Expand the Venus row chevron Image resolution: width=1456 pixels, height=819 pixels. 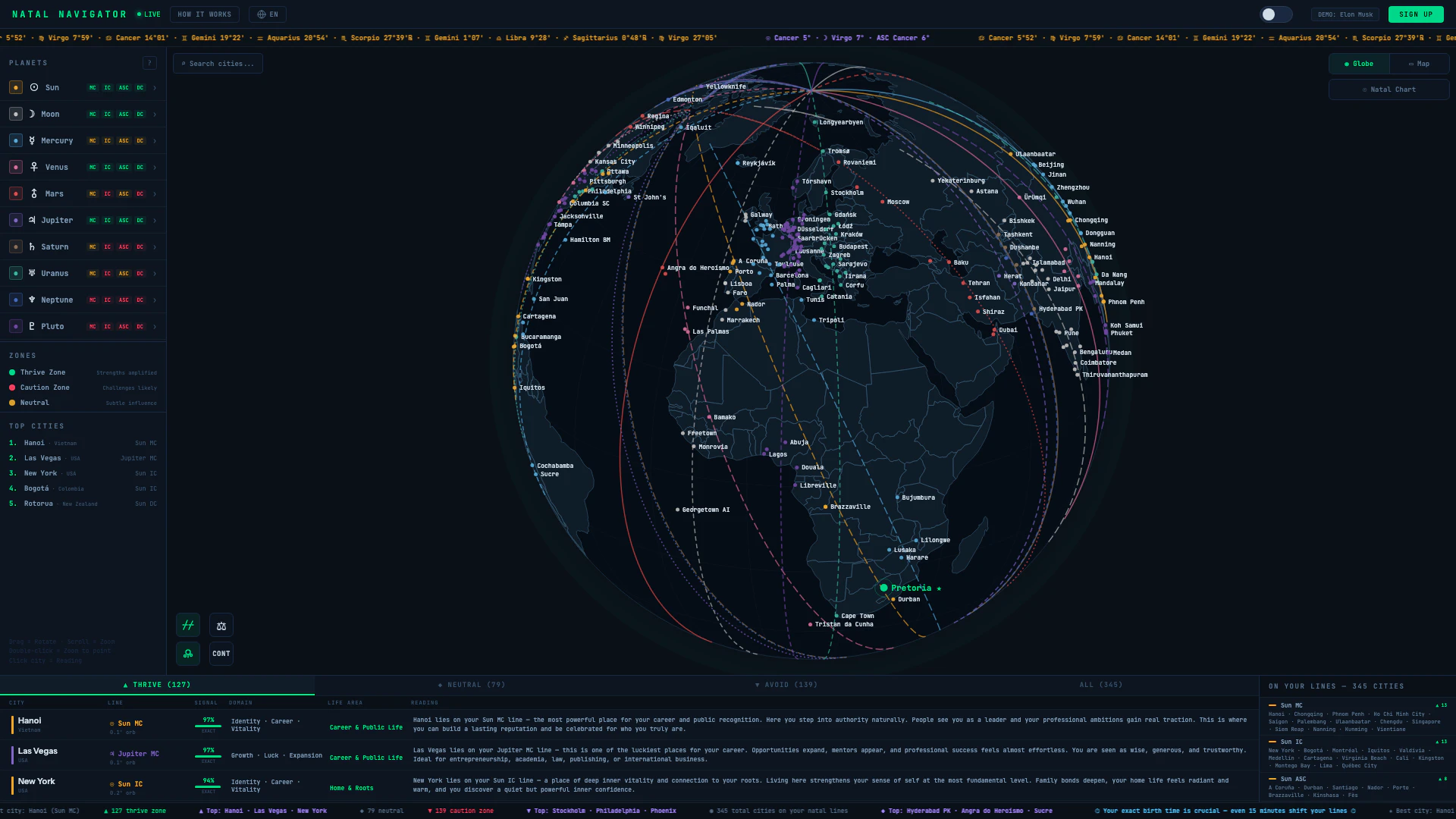tap(155, 168)
